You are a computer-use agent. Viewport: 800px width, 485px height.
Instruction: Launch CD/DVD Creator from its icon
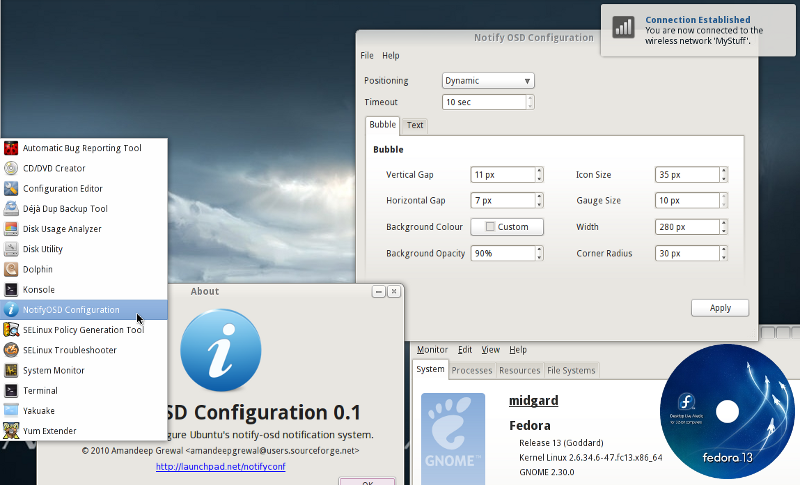pyautogui.click(x=11, y=168)
